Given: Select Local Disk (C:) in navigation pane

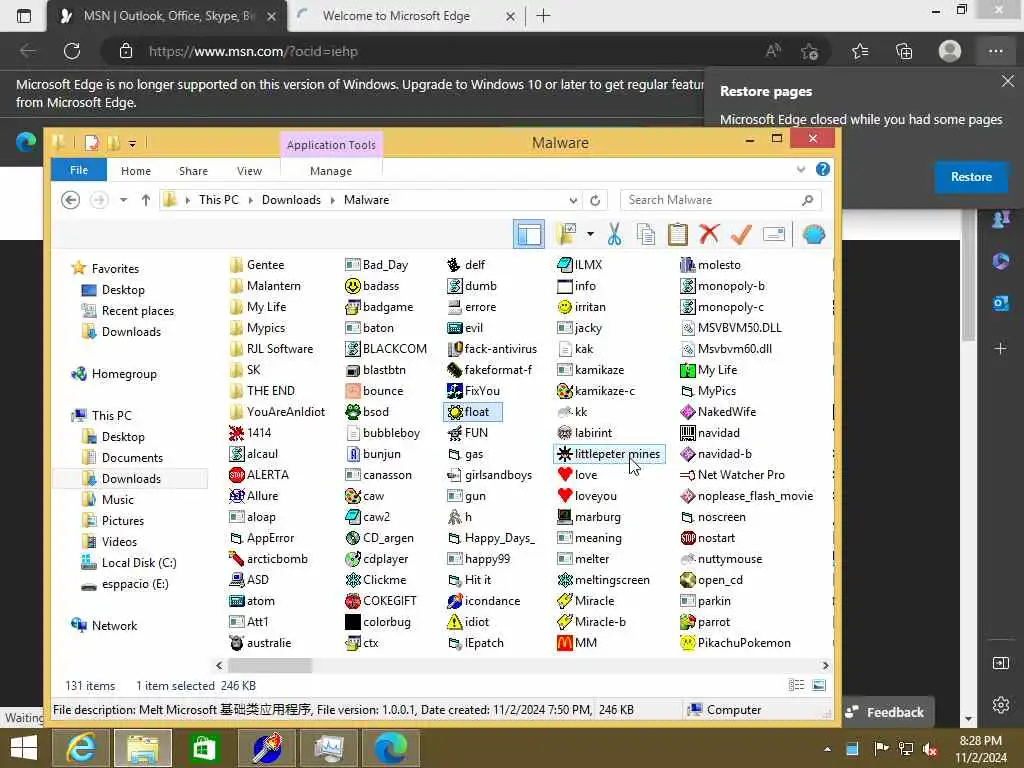Looking at the screenshot, I should click(128, 563).
